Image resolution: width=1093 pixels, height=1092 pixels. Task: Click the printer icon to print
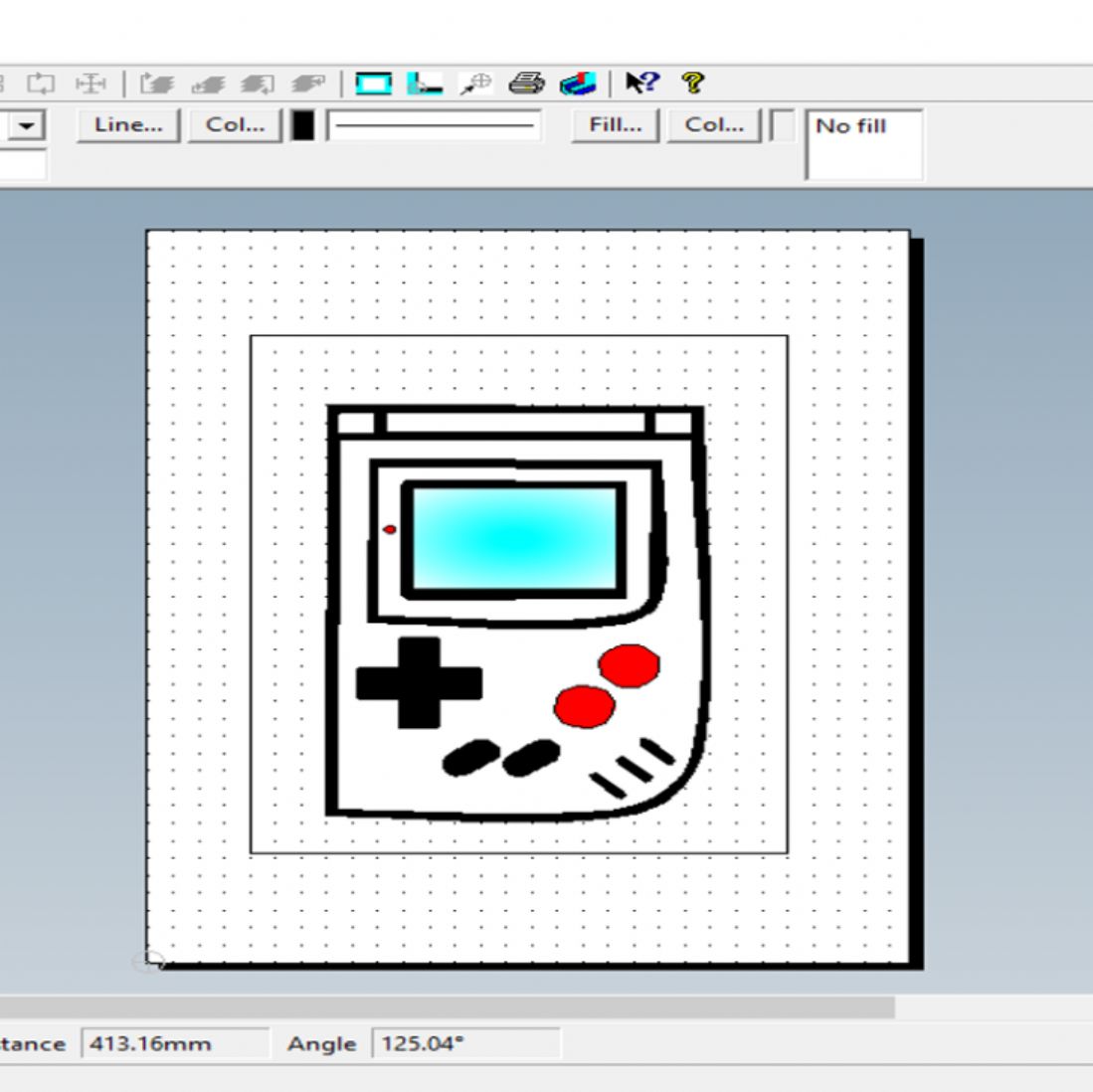[526, 84]
